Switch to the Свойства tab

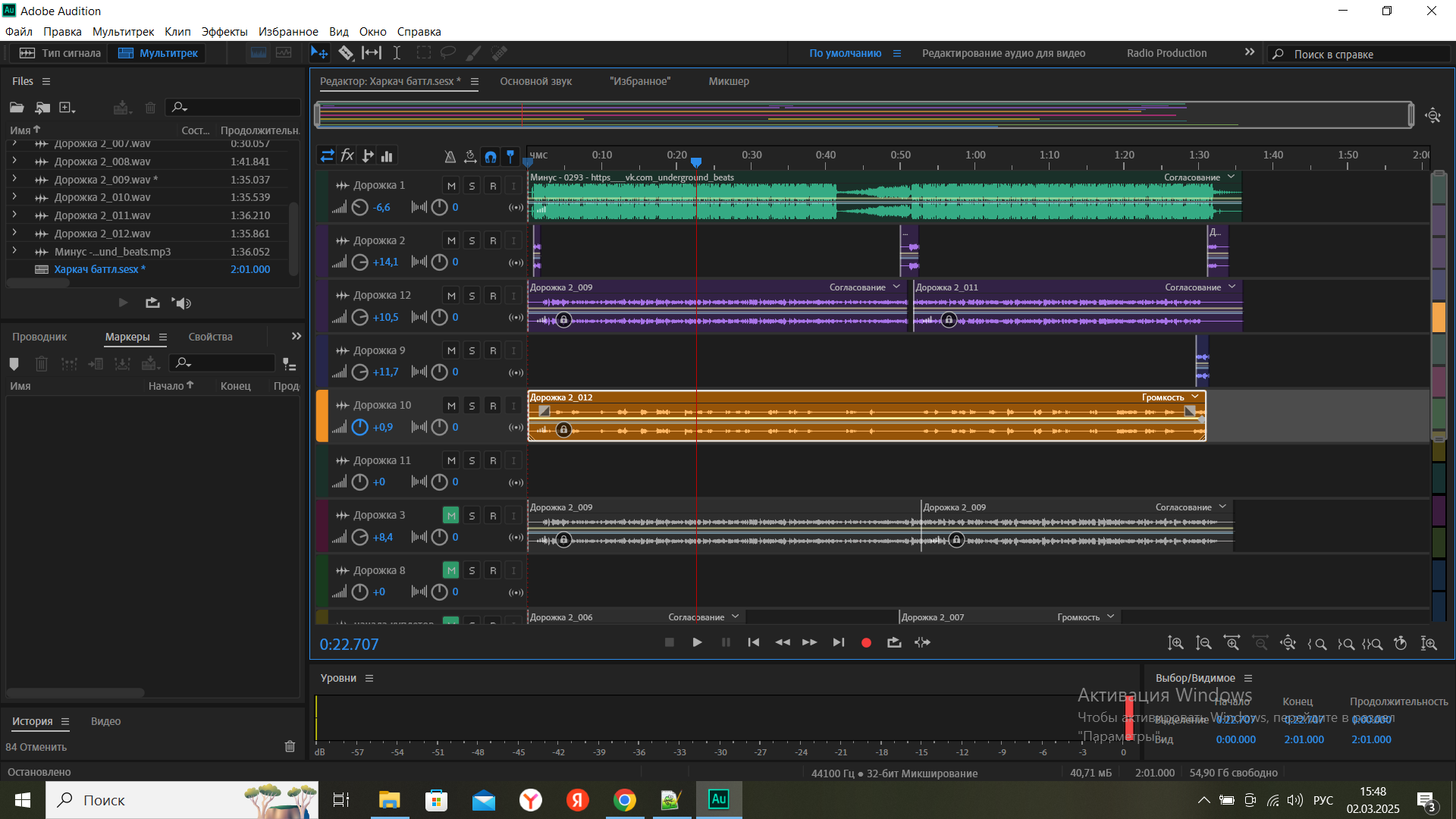click(x=210, y=337)
